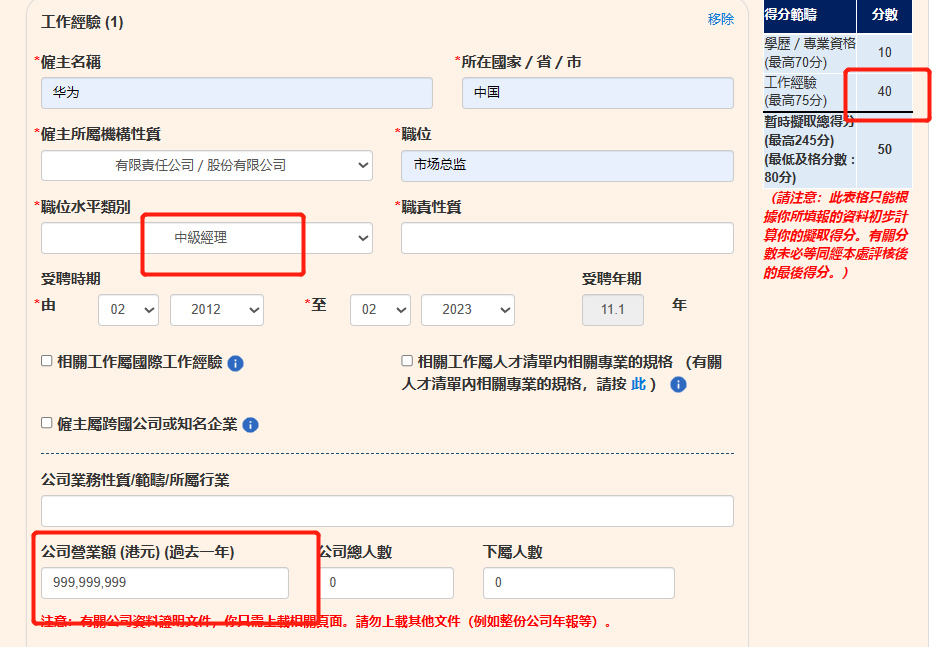Viewport: 950px width, 647px height.
Task: Click the 公司總人數 input field
Action: click(x=387, y=583)
